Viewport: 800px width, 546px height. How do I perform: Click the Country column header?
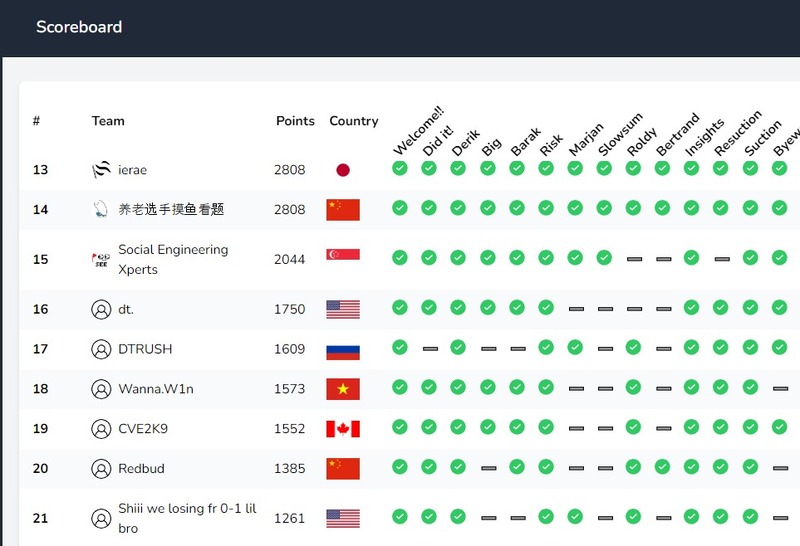pos(354,121)
